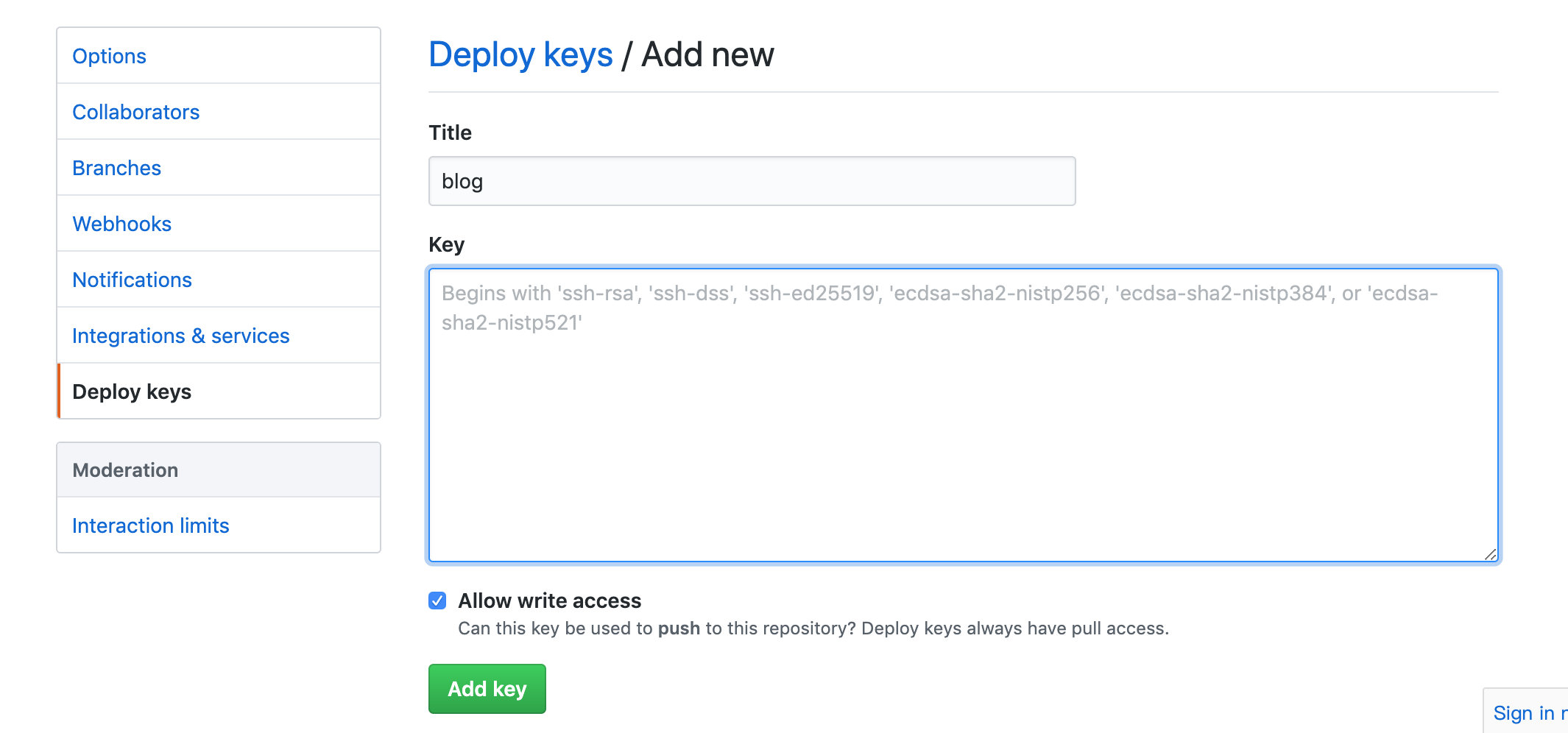
Task: Select Webhooks in the sidebar
Action: click(121, 224)
